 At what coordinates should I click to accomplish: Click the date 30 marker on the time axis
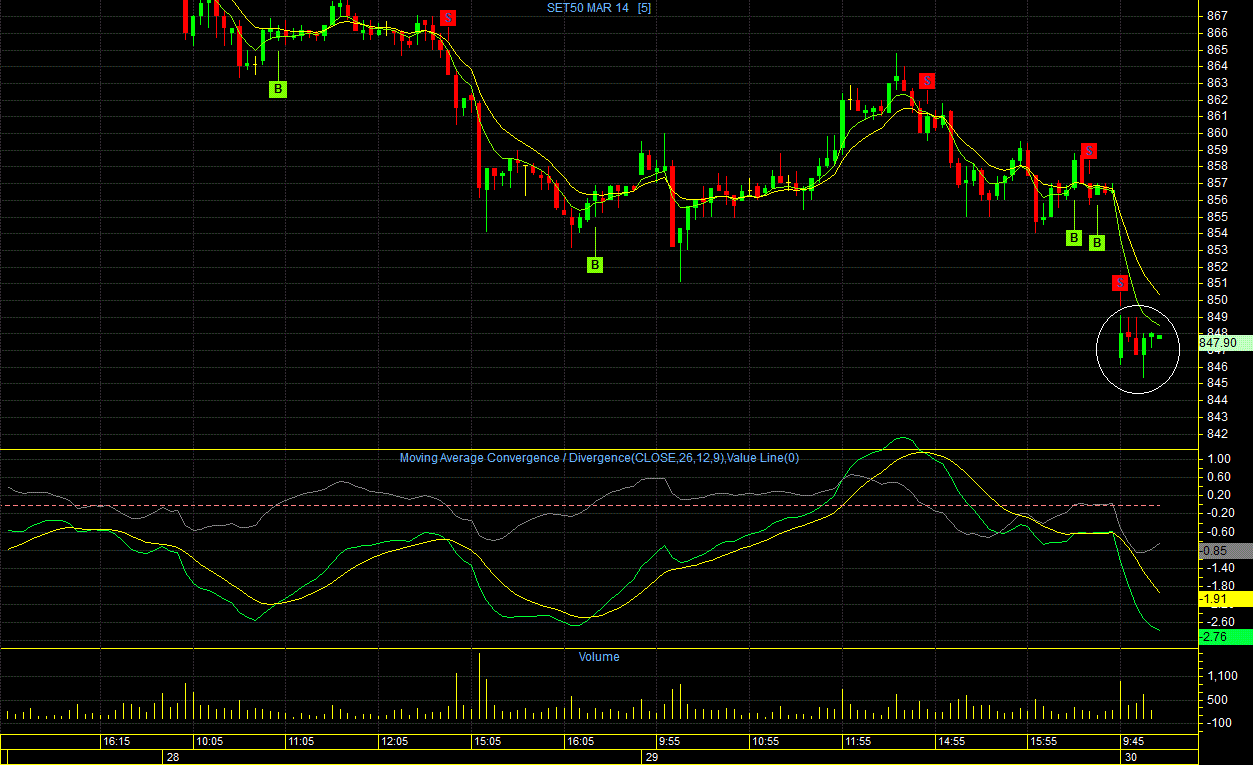point(1131,758)
